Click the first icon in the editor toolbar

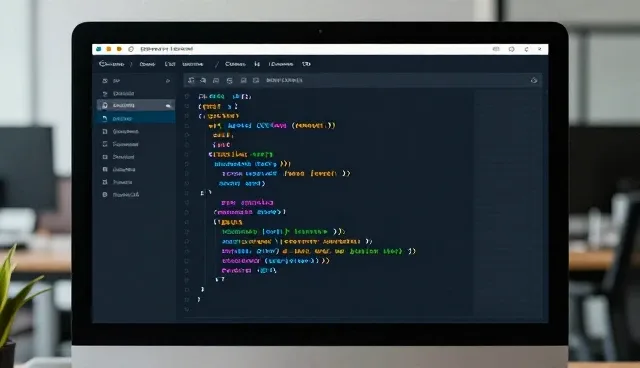[x=191, y=80]
